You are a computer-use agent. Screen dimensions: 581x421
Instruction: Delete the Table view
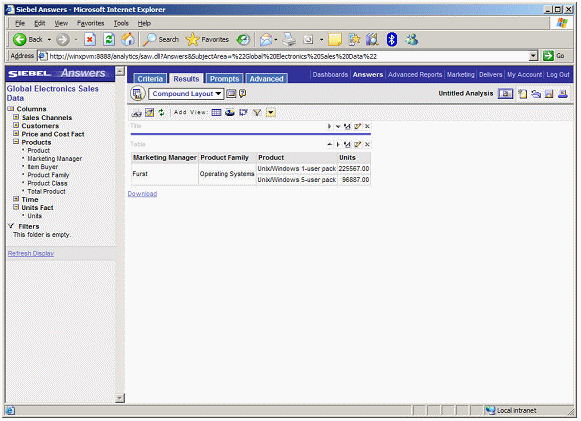tap(367, 144)
